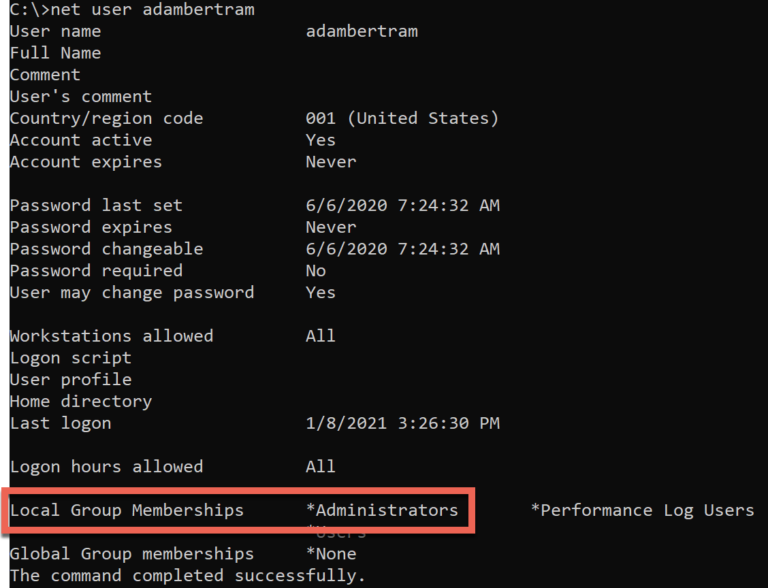The height and width of the screenshot is (588, 768).
Task: Click the 'Account active' Yes value
Action: (321, 140)
